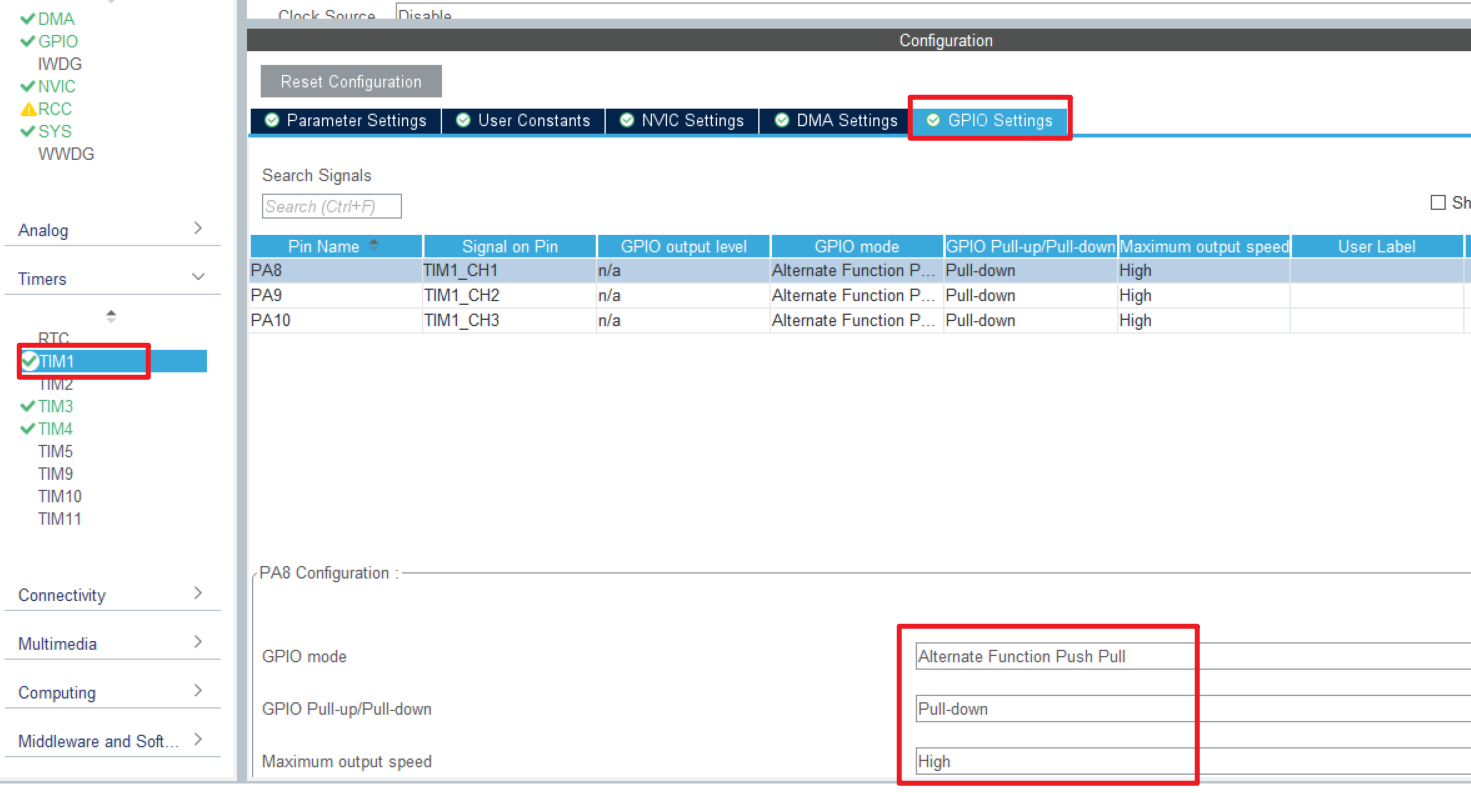Open the NVIC Settings tab
This screenshot has width=1471, height=793.
coord(682,121)
